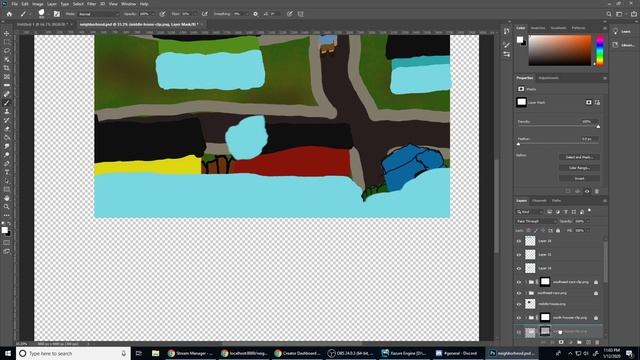
Task: Select the Clone Stamp tool
Action: pos(7,111)
